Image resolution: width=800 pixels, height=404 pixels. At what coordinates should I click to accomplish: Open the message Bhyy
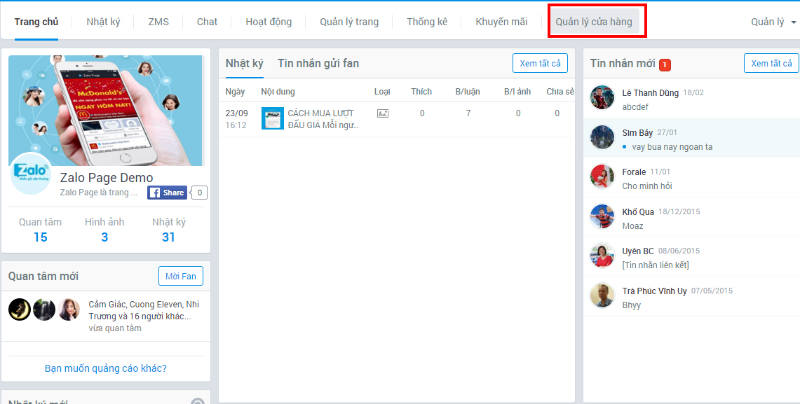tap(632, 305)
